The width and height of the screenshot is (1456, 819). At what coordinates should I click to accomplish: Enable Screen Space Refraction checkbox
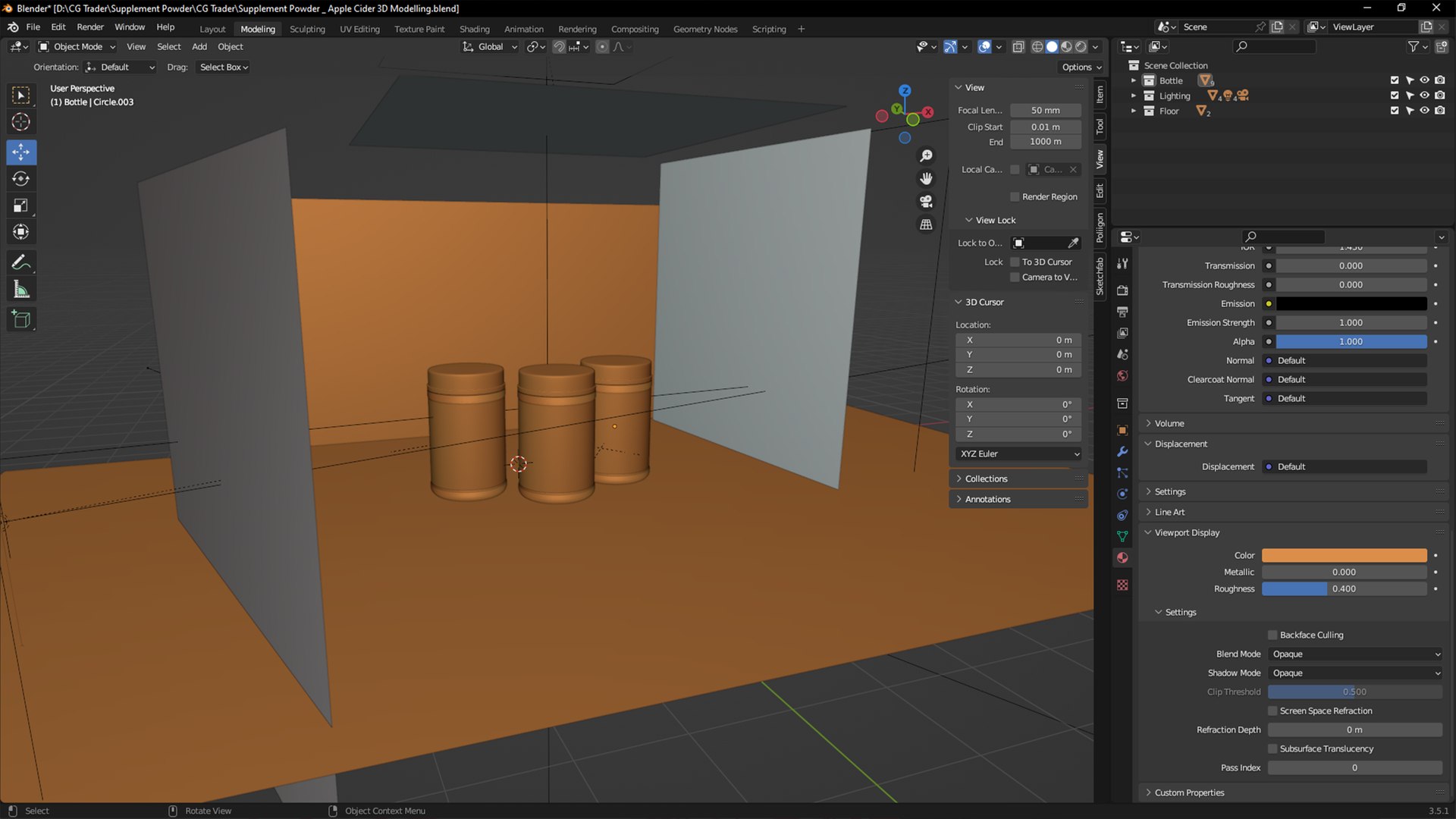[x=1272, y=711]
